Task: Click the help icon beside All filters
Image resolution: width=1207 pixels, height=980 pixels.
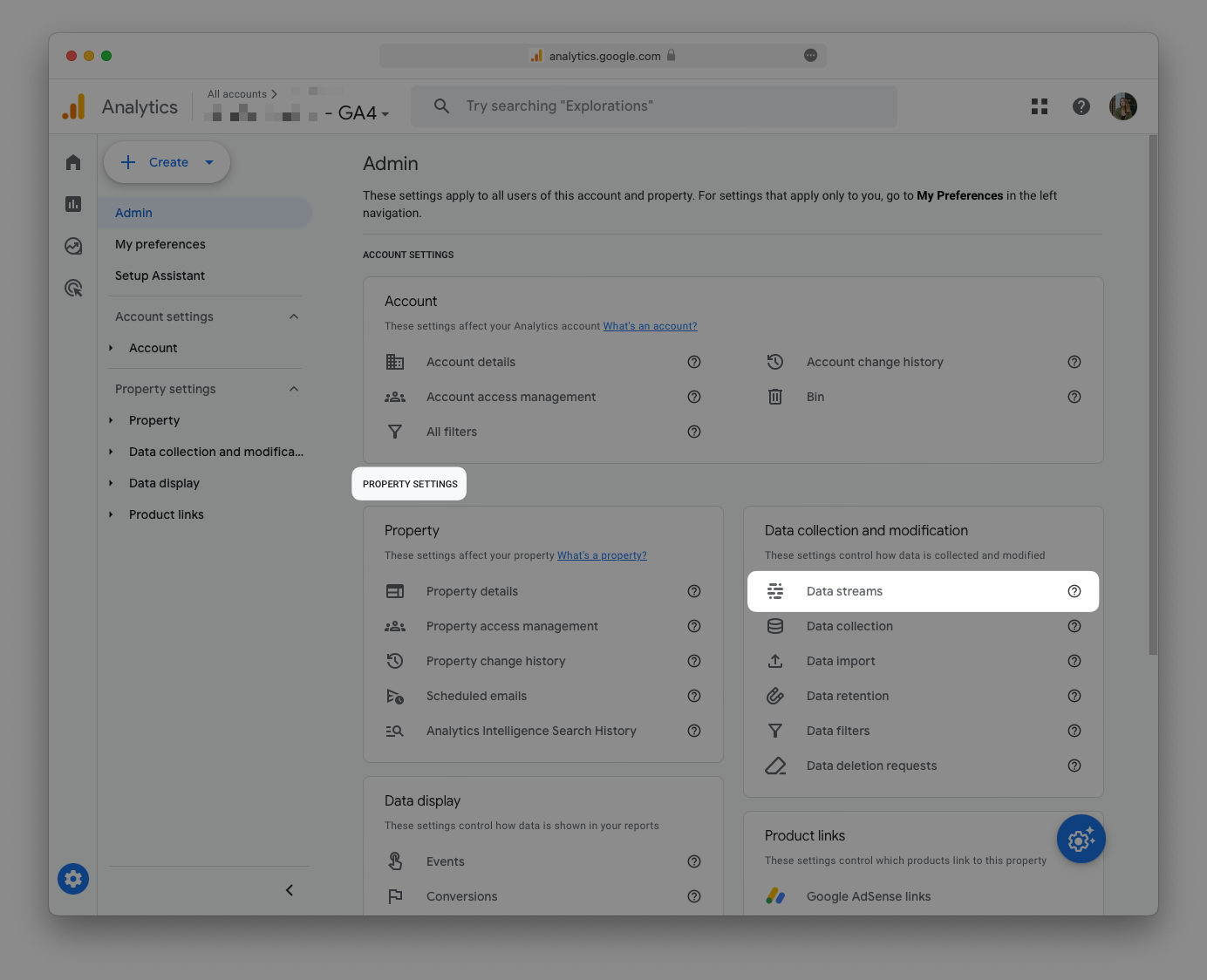Action: [694, 432]
